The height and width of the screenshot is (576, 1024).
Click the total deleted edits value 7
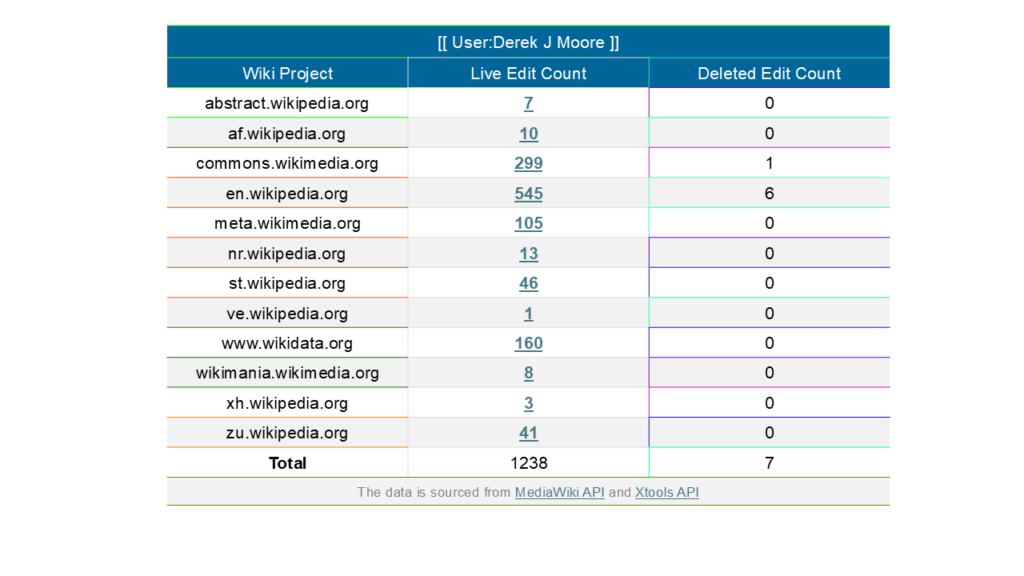coord(769,463)
